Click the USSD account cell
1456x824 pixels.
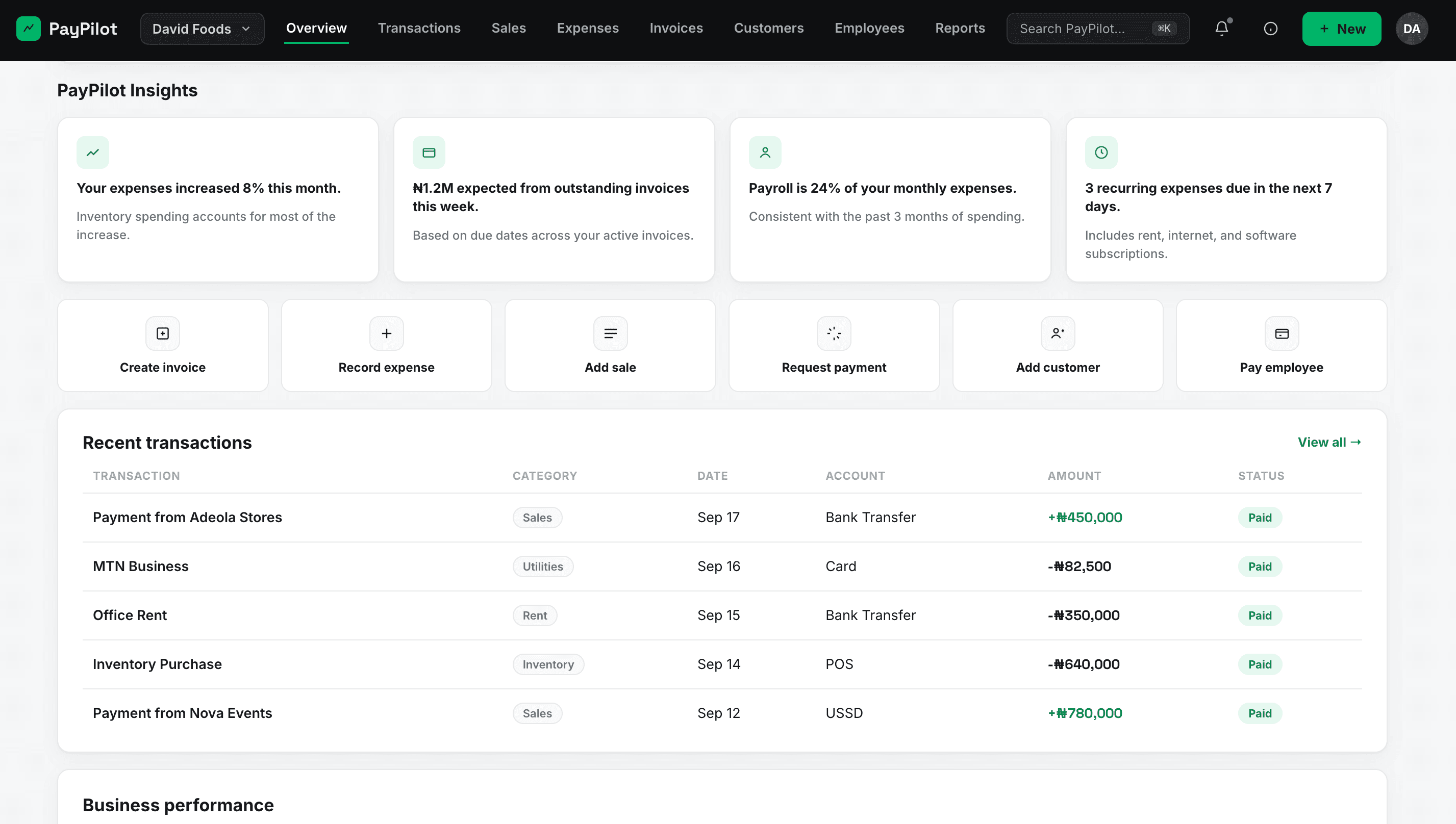(x=843, y=713)
